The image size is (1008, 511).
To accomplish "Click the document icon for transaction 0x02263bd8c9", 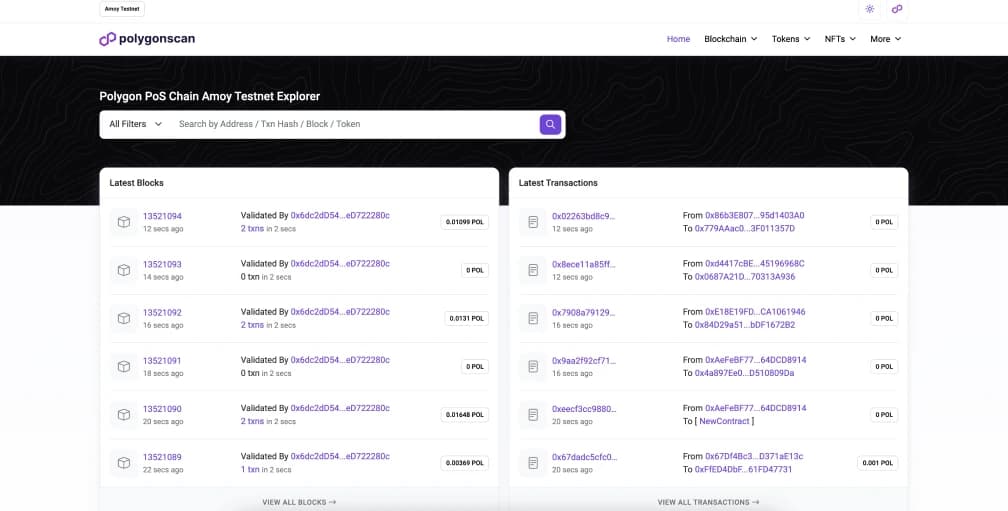I will (533, 222).
